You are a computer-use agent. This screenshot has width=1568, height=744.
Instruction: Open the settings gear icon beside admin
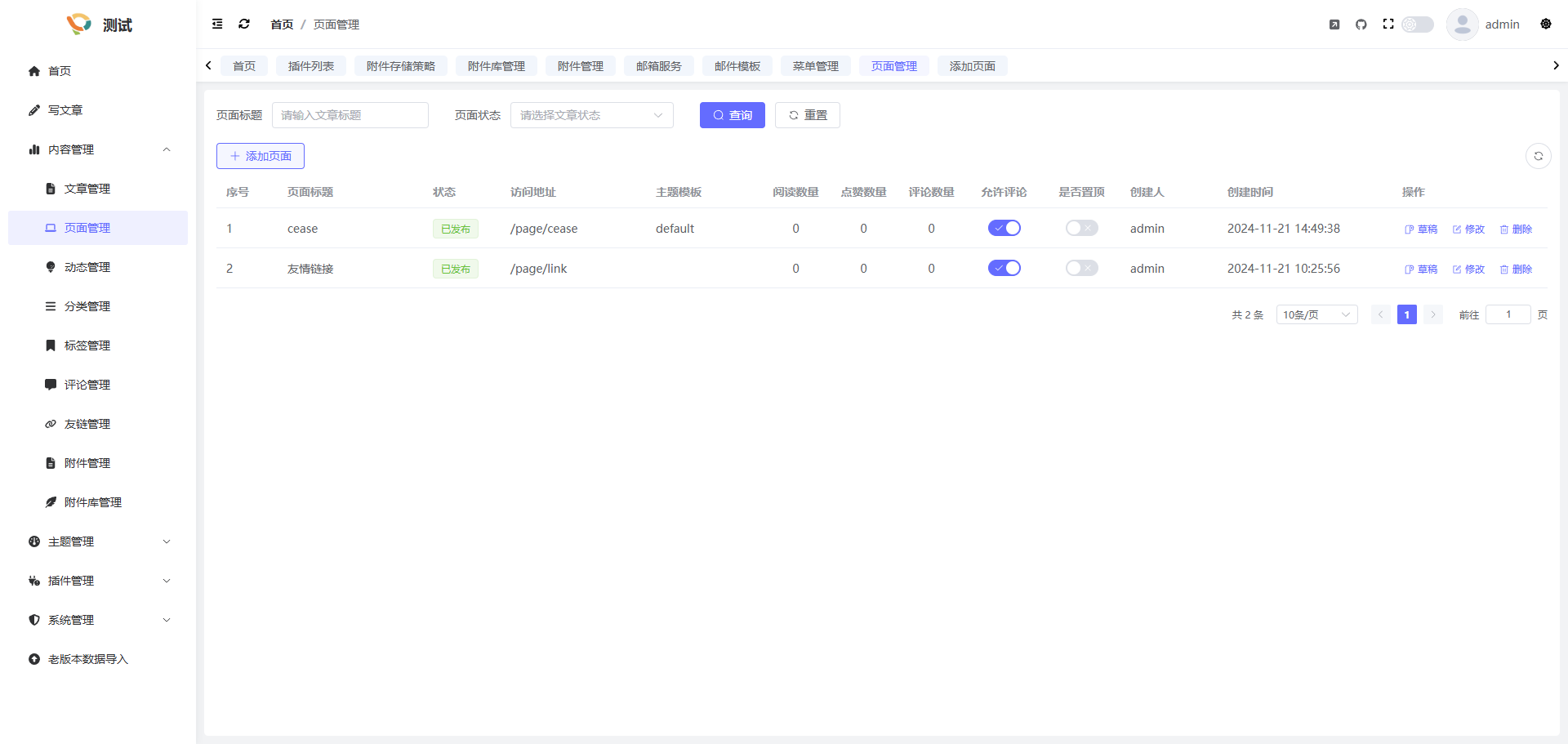click(1546, 25)
